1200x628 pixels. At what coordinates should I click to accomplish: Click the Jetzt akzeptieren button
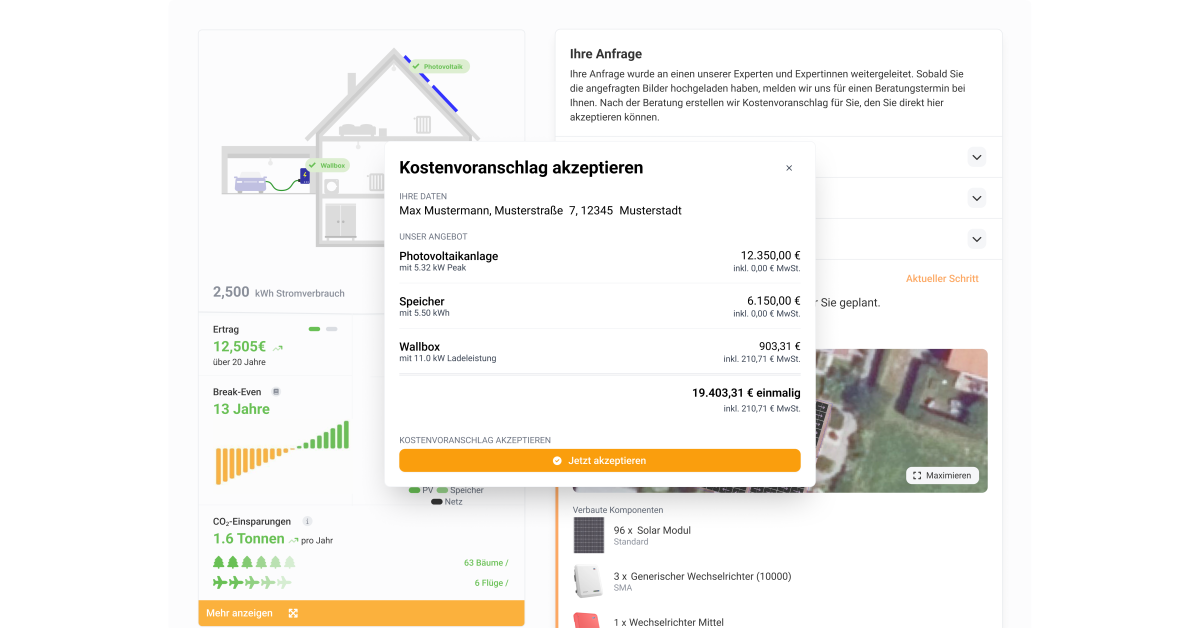[600, 460]
